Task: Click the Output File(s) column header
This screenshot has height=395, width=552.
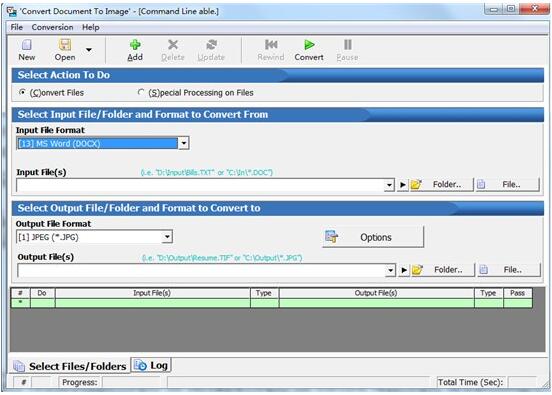Action: (376, 293)
